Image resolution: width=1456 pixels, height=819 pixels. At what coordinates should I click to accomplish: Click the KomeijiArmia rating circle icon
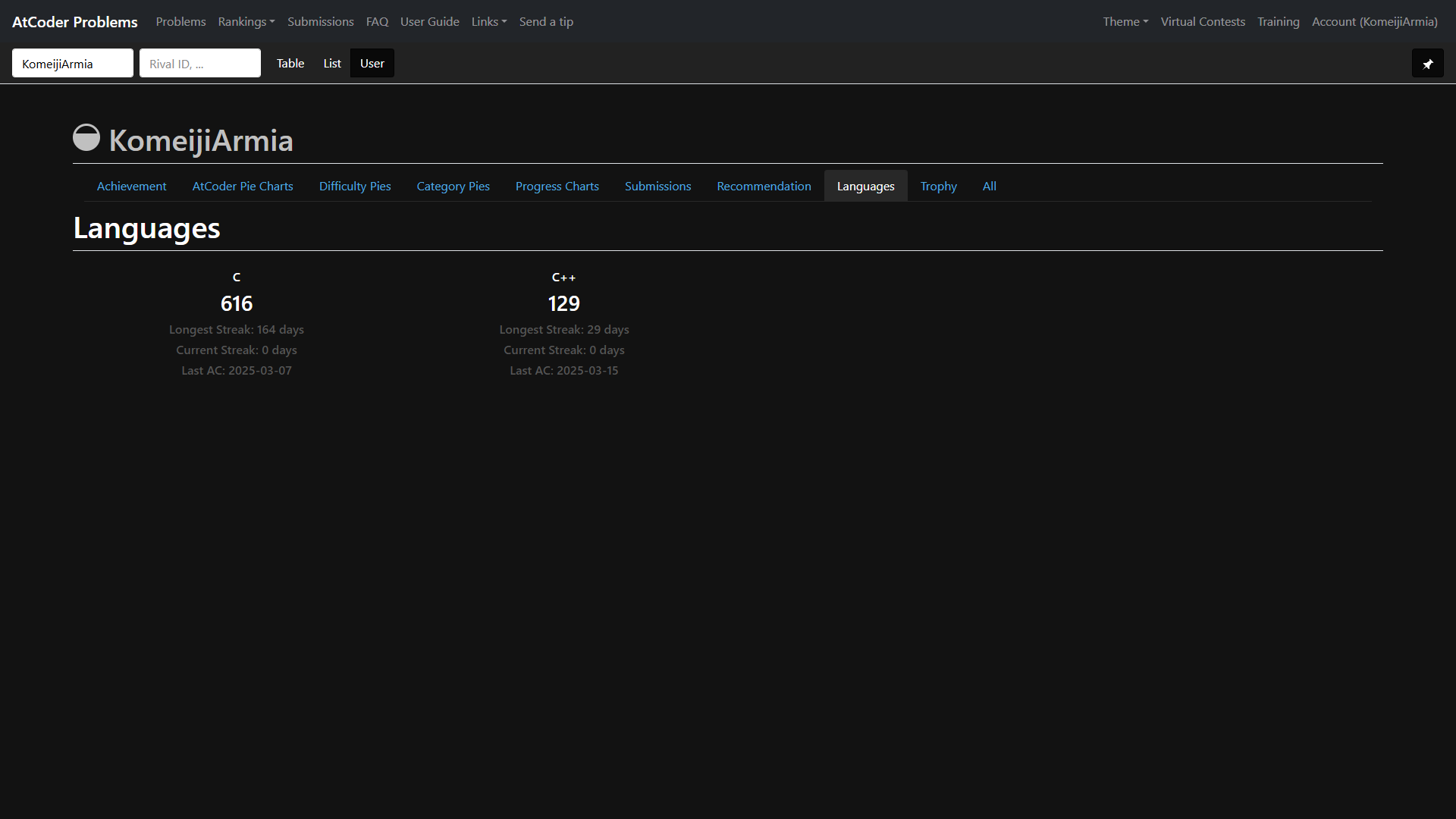[86, 138]
